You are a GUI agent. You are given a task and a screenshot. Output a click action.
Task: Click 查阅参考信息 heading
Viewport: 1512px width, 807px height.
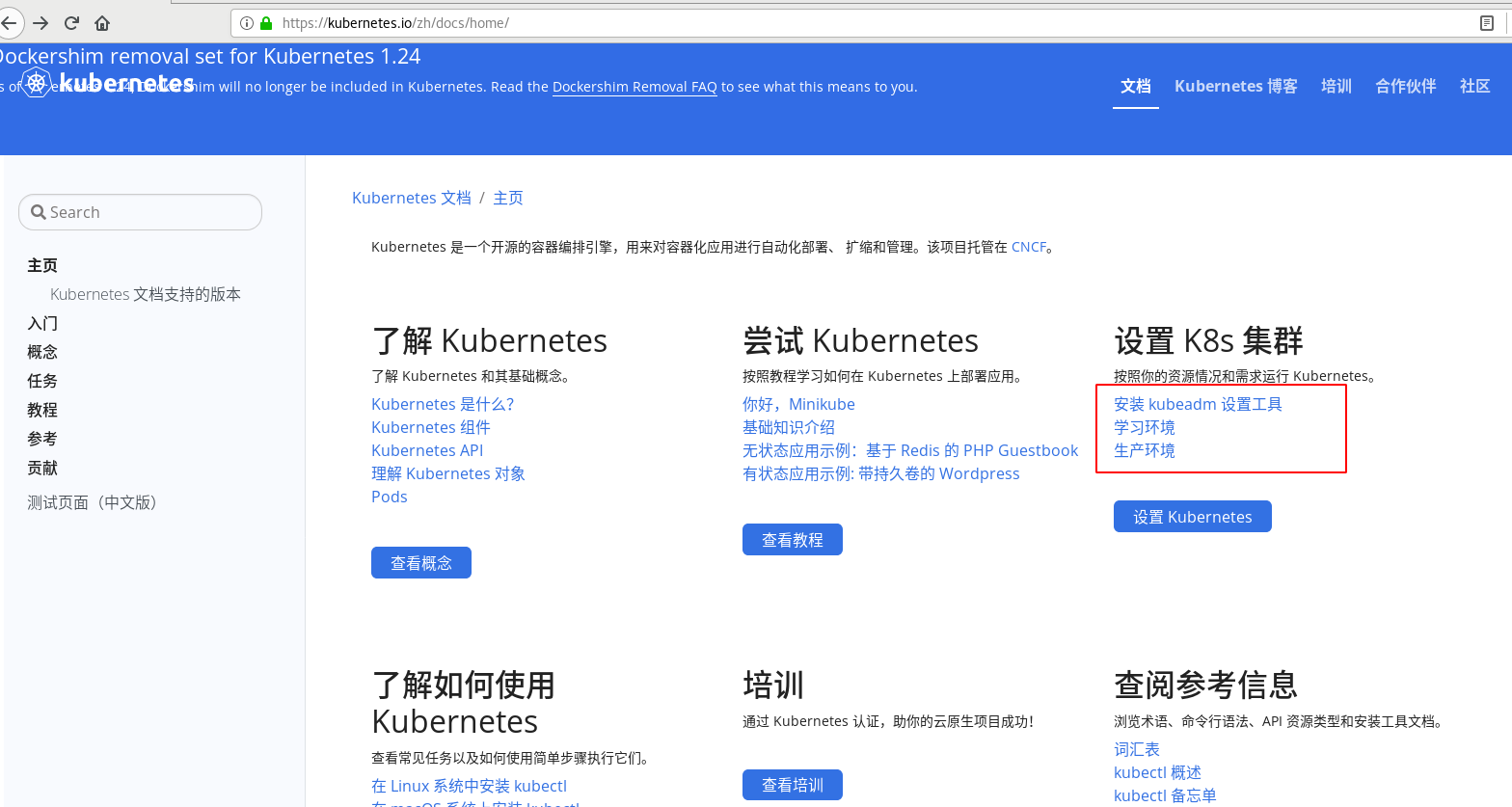pyautogui.click(x=1206, y=685)
